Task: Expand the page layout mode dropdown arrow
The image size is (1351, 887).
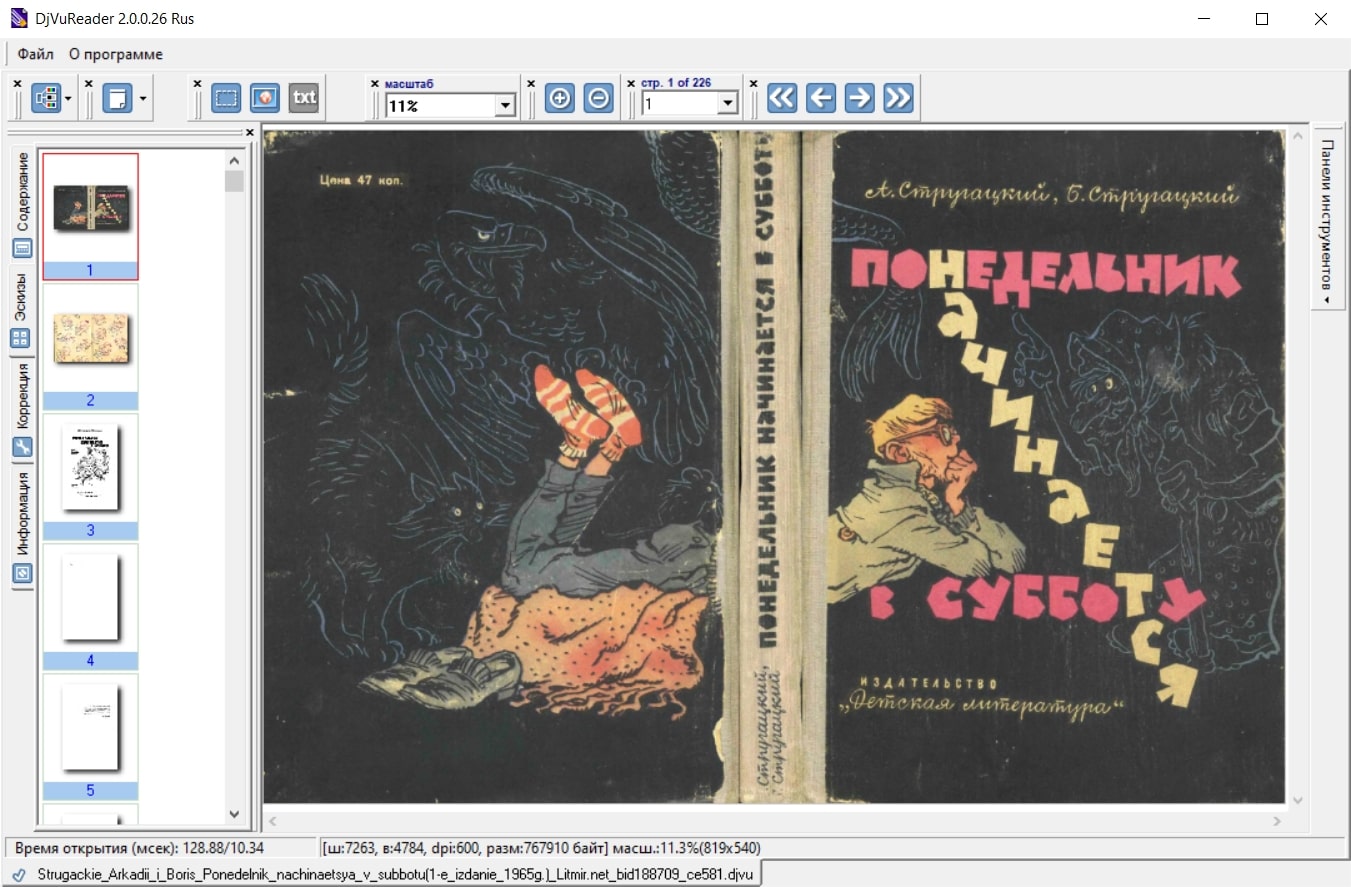Action: click(68, 98)
